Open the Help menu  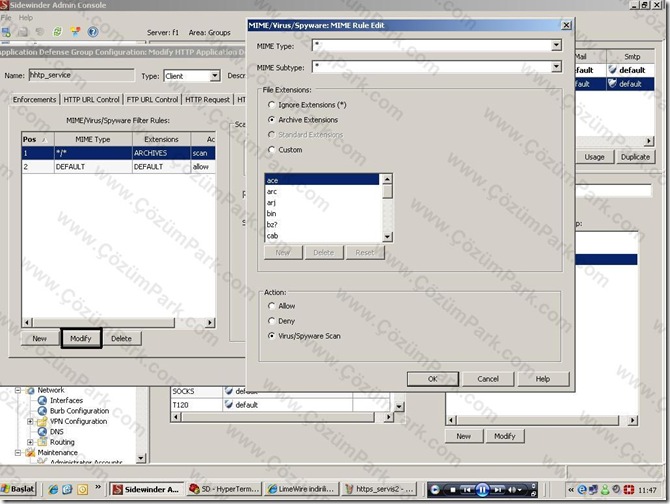click(x=26, y=18)
